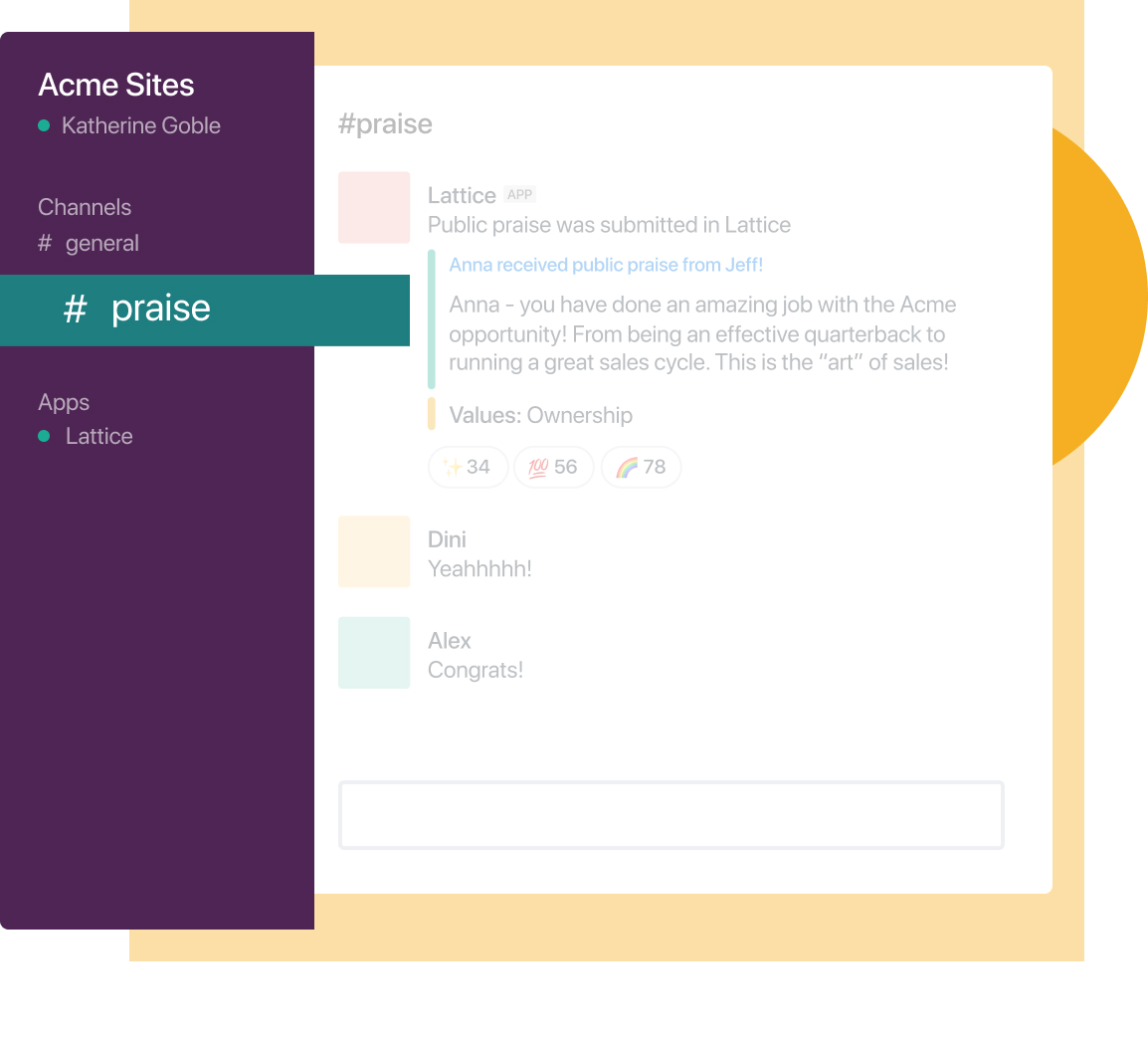Click Dini's avatar square
The width and height of the screenshot is (1148, 1041).
[x=374, y=551]
